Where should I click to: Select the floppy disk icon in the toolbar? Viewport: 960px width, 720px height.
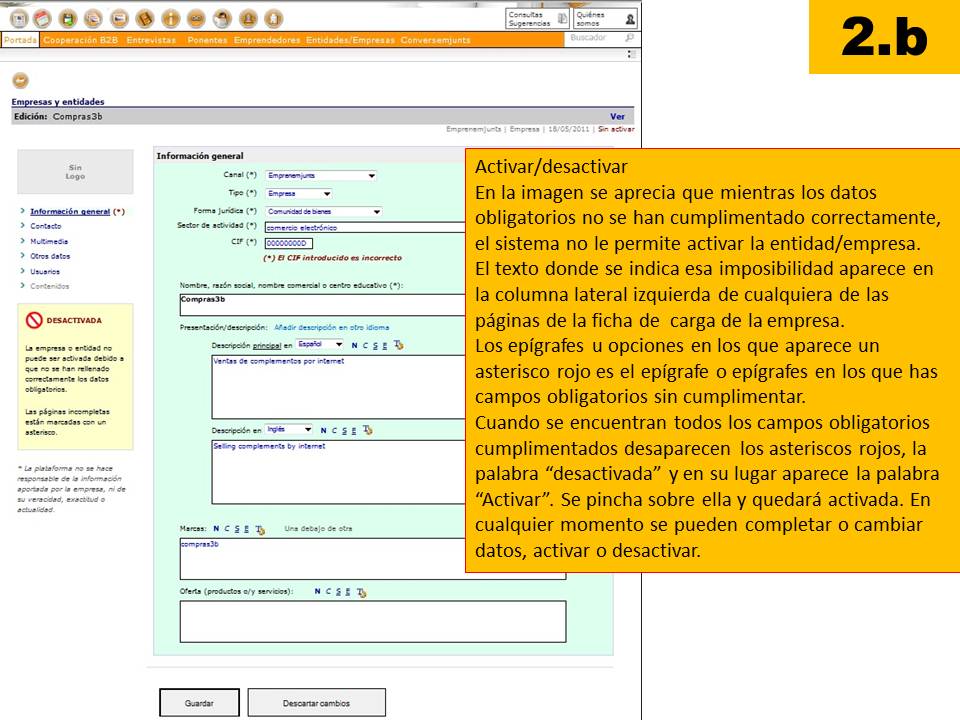67,17
